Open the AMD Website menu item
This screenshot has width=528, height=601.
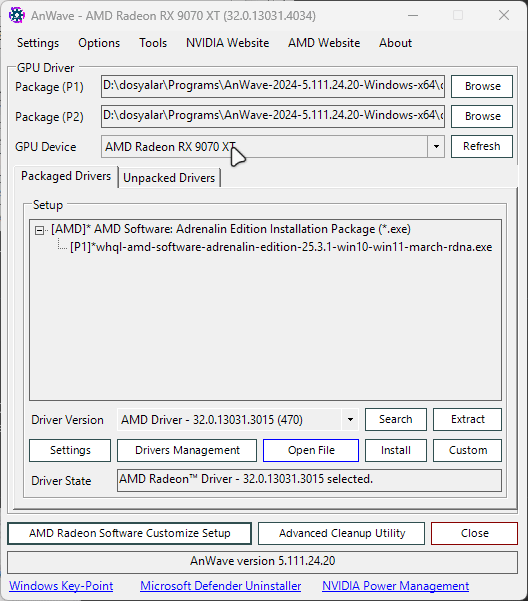(324, 43)
